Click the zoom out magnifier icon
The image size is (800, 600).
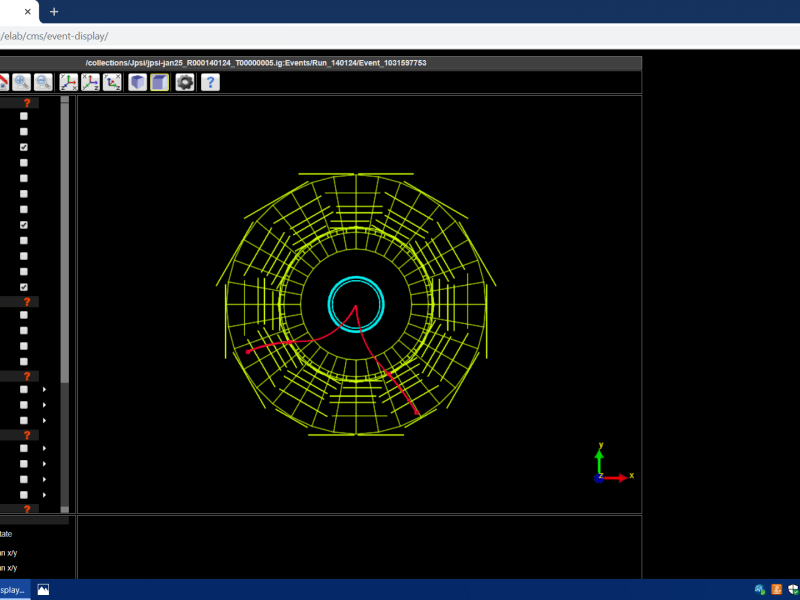[x=43, y=83]
